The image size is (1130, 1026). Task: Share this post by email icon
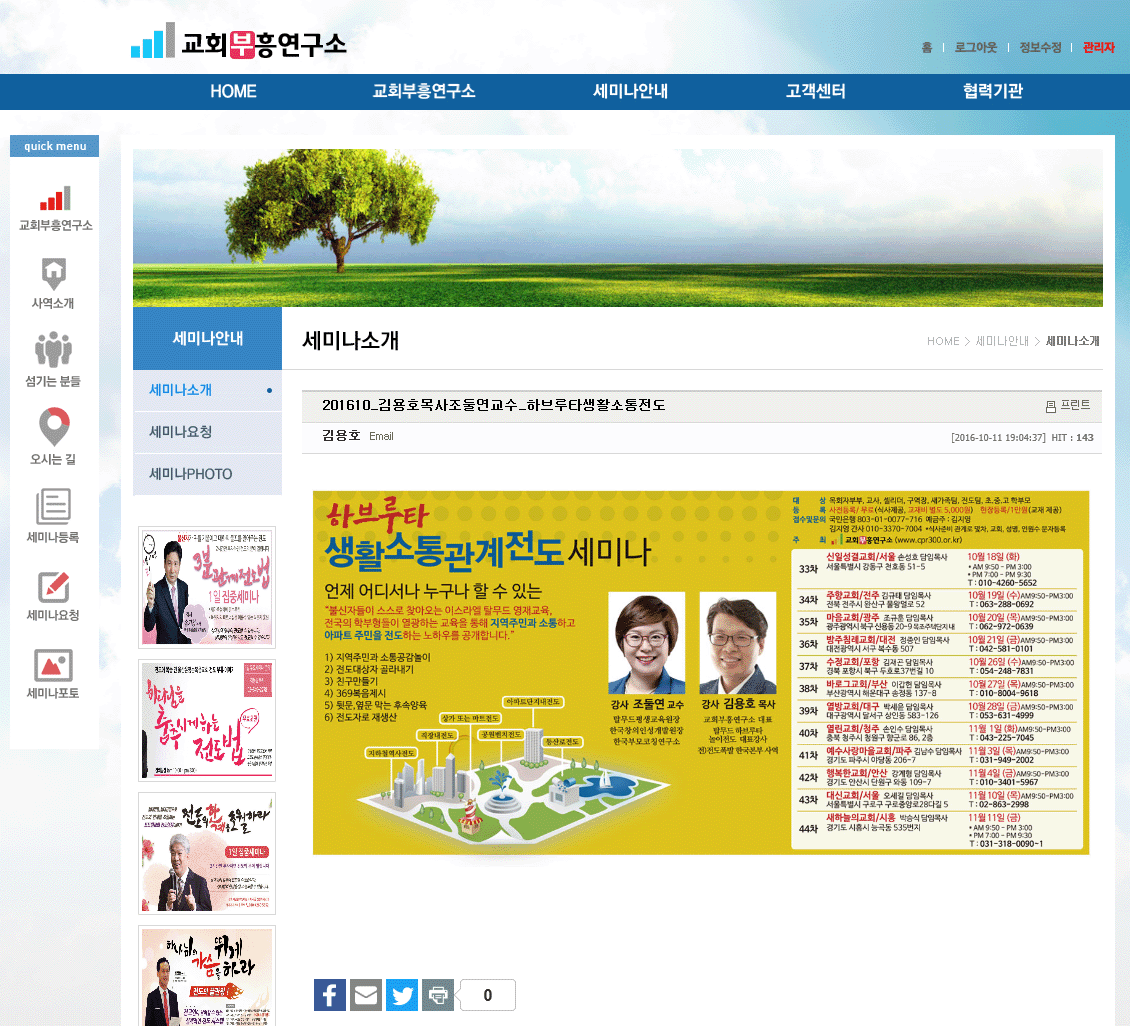pos(365,995)
